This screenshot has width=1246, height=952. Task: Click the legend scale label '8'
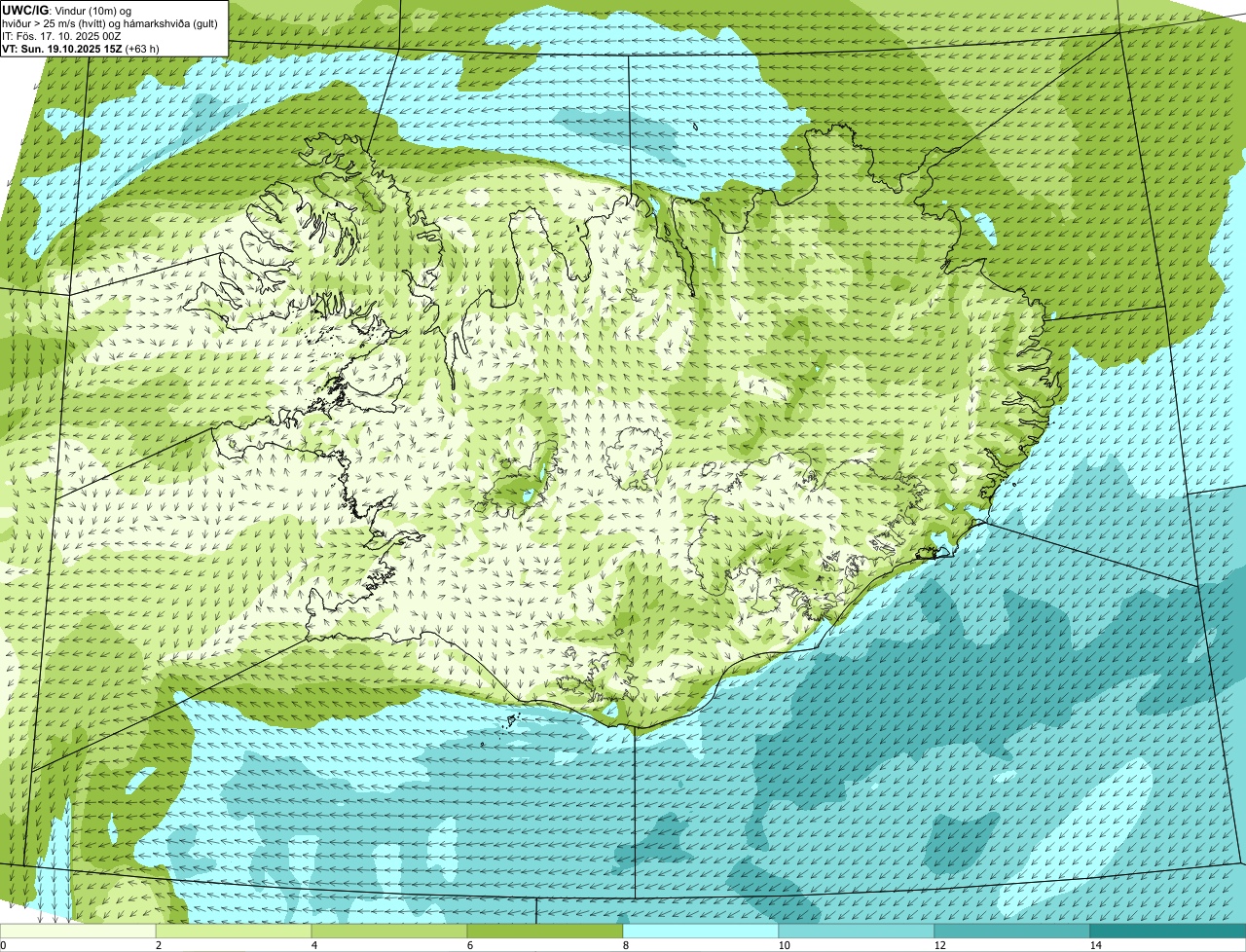(625, 945)
